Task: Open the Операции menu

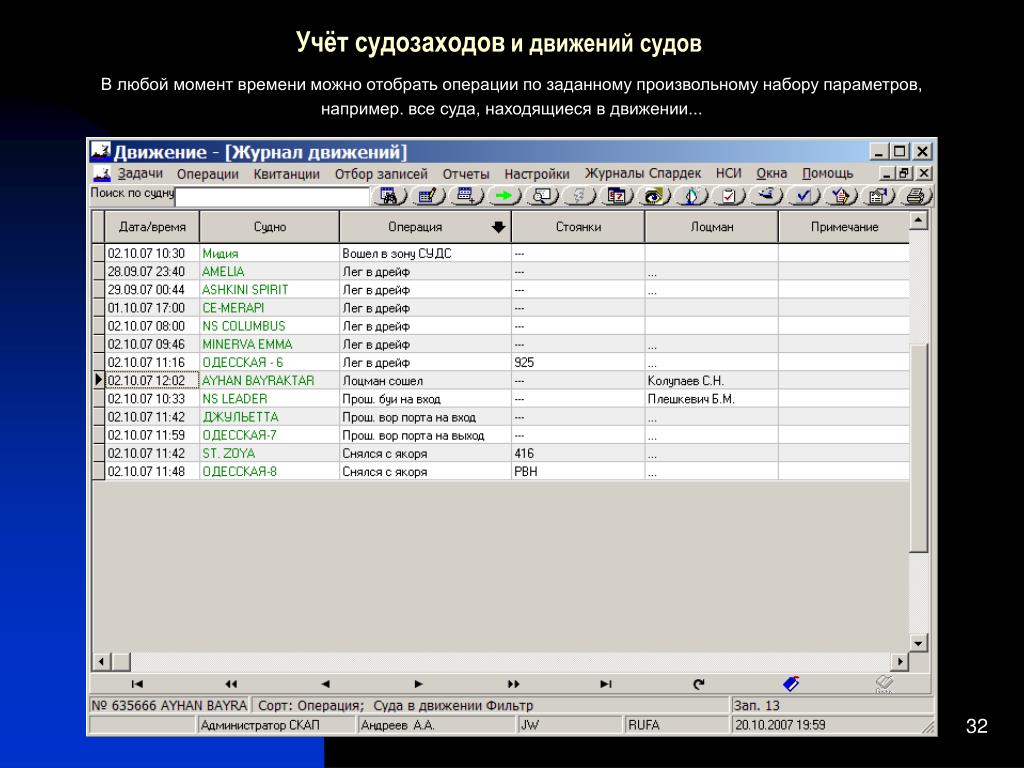Action: tap(208, 174)
